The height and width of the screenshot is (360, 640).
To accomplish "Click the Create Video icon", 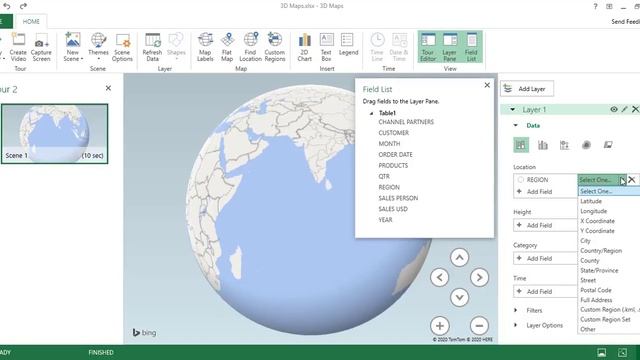I will point(18,47).
